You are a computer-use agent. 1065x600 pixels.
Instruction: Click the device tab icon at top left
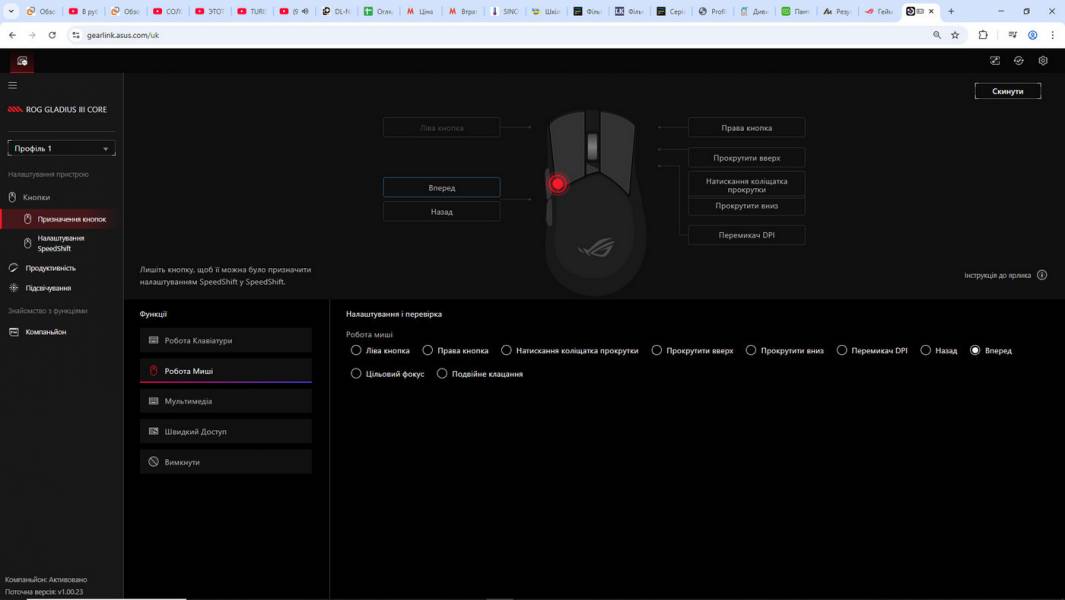(x=22, y=61)
